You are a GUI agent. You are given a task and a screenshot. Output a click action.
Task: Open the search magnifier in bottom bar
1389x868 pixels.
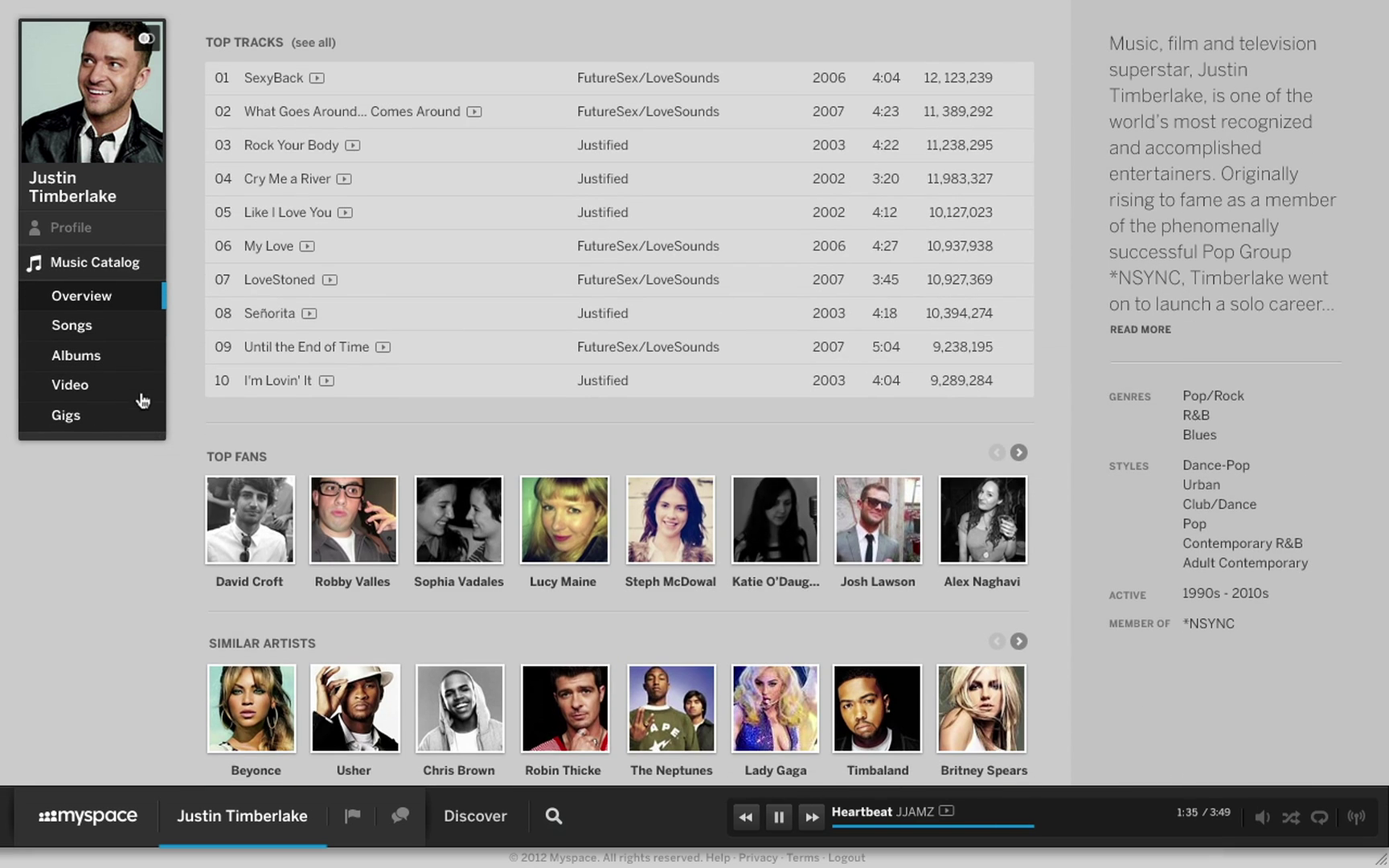(553, 817)
